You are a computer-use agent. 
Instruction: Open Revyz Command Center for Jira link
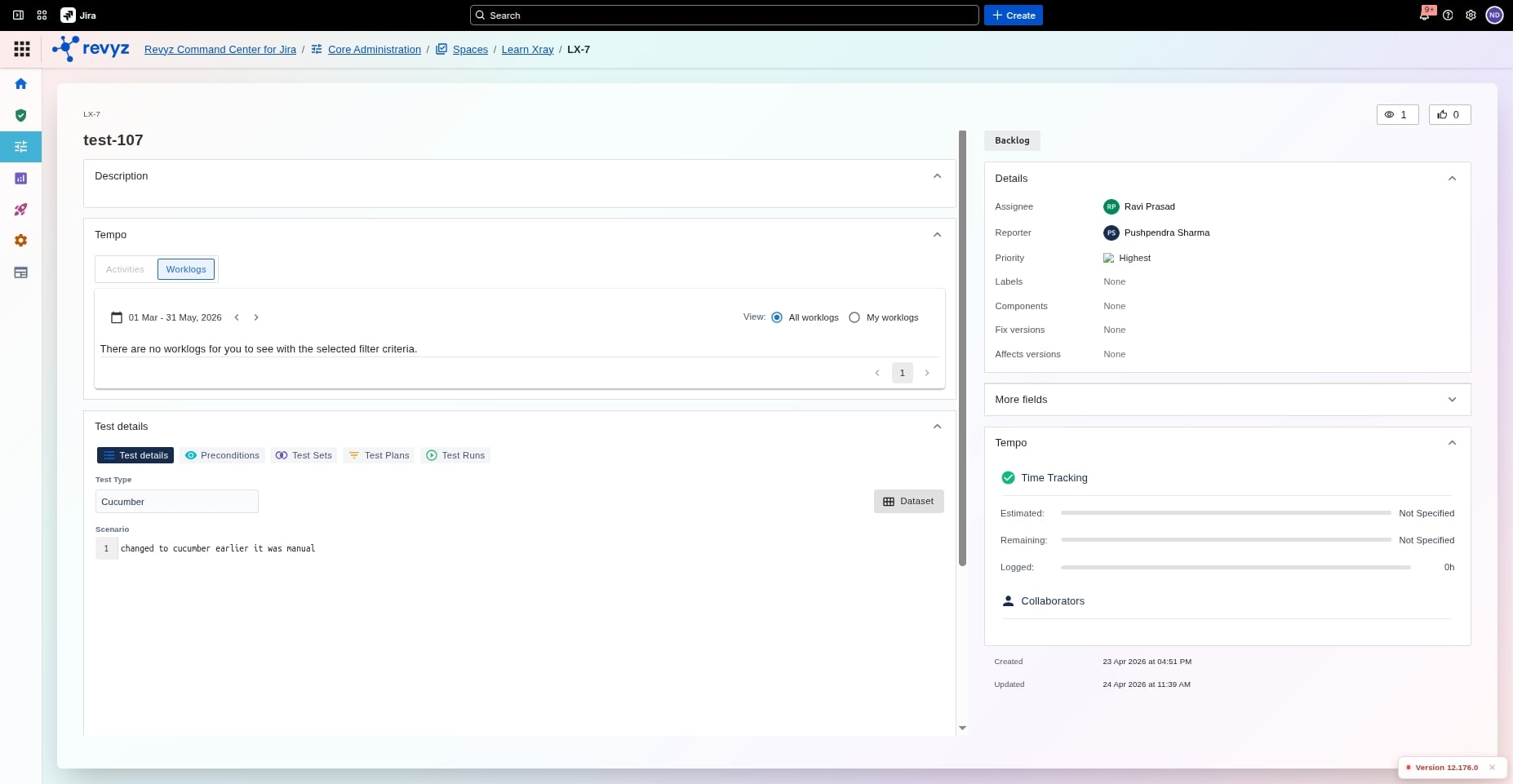220,49
